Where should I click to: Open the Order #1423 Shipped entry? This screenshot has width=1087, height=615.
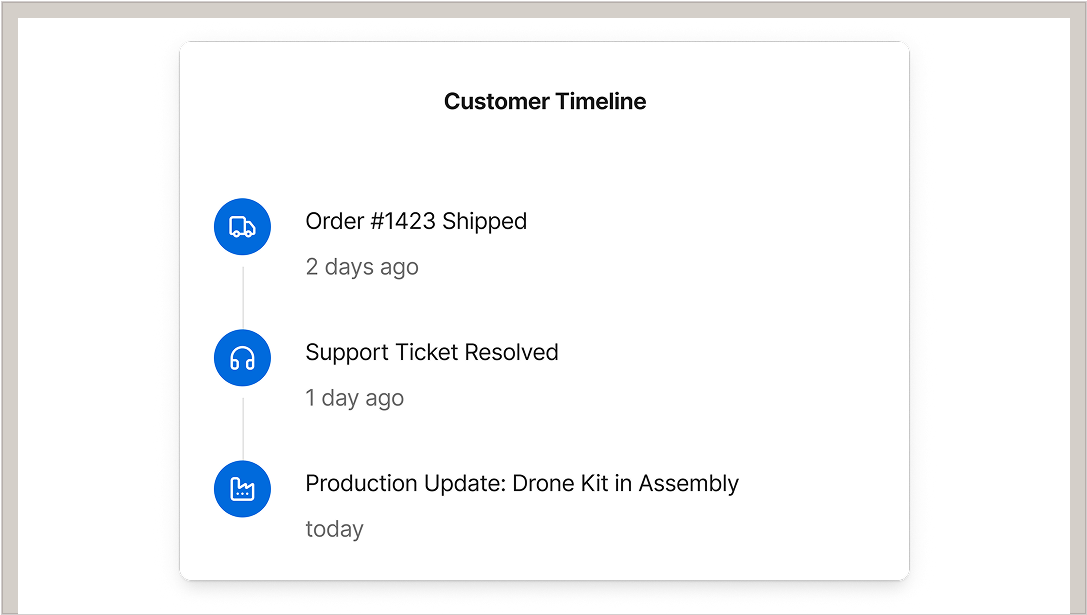(416, 221)
